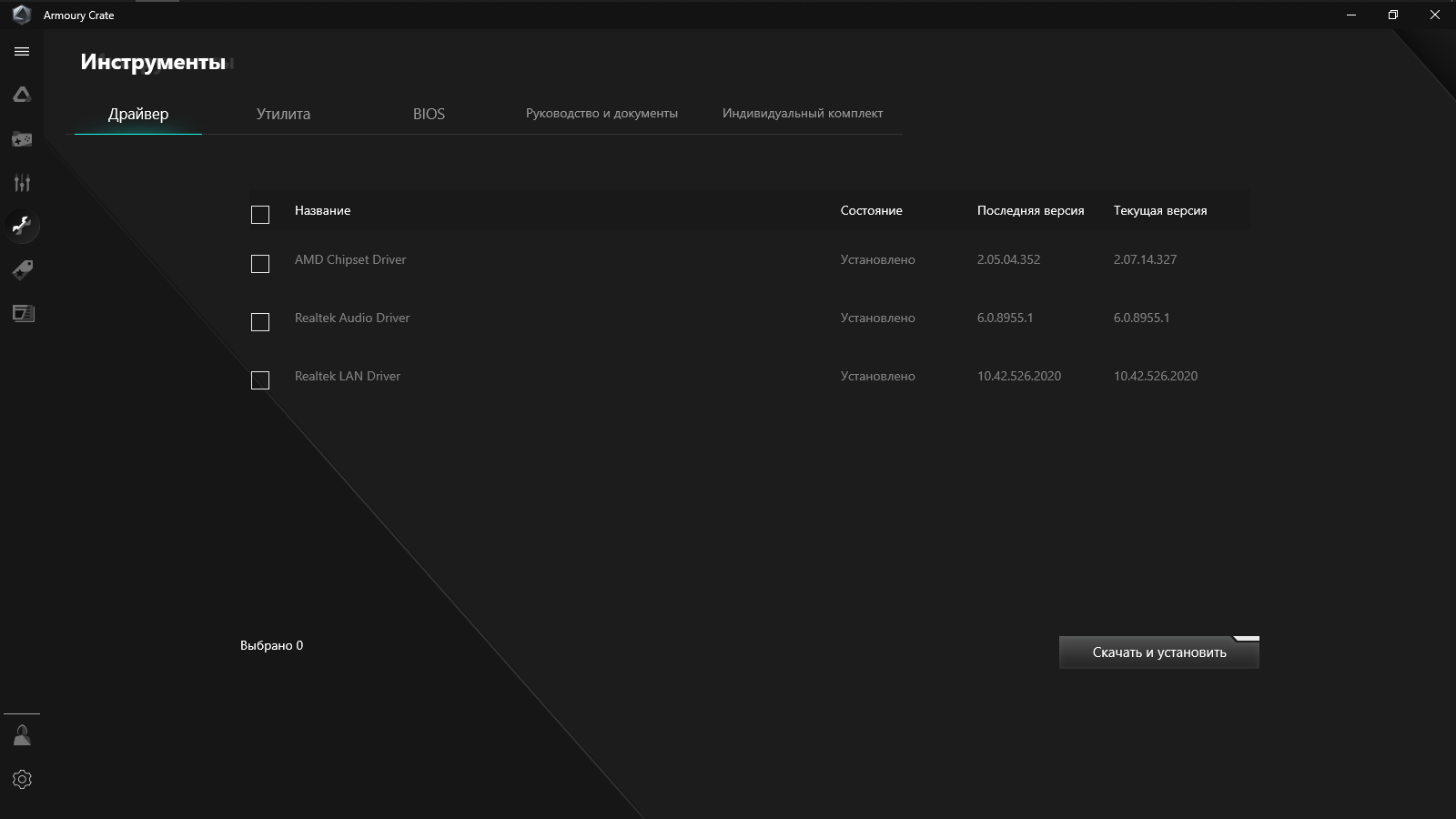
Task: Select the AMD Chipset Driver name
Action: click(350, 259)
